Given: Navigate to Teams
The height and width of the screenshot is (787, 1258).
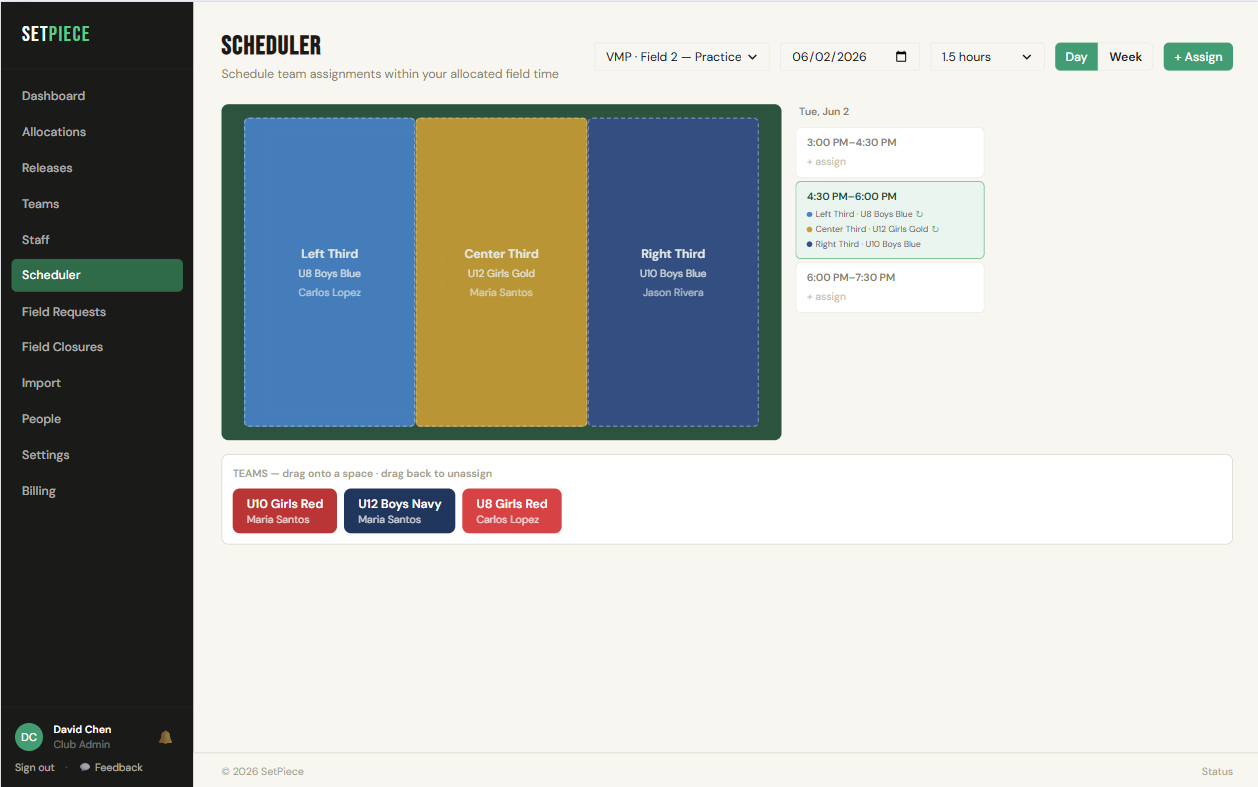Looking at the screenshot, I should coord(97,204).
